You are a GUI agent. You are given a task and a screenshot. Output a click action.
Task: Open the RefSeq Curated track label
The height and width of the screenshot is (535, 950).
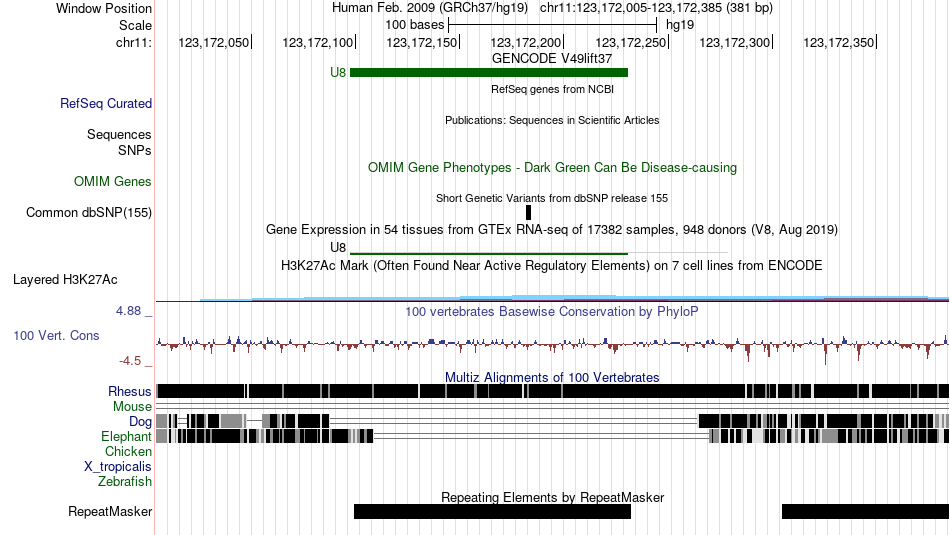[x=106, y=104]
